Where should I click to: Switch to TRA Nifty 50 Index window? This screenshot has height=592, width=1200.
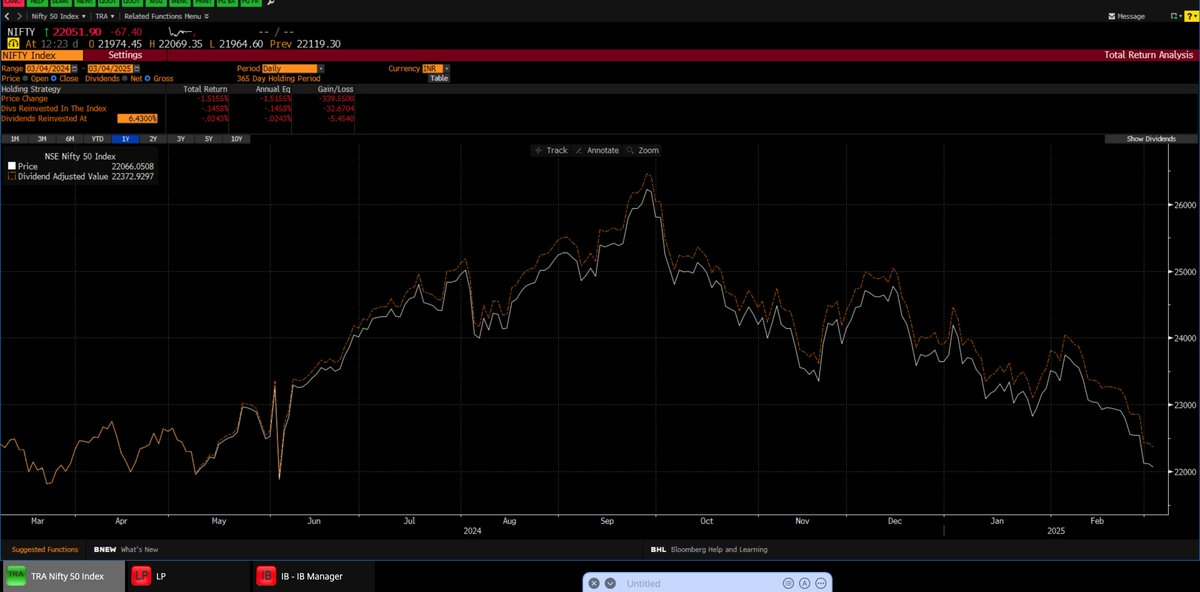coord(63,576)
